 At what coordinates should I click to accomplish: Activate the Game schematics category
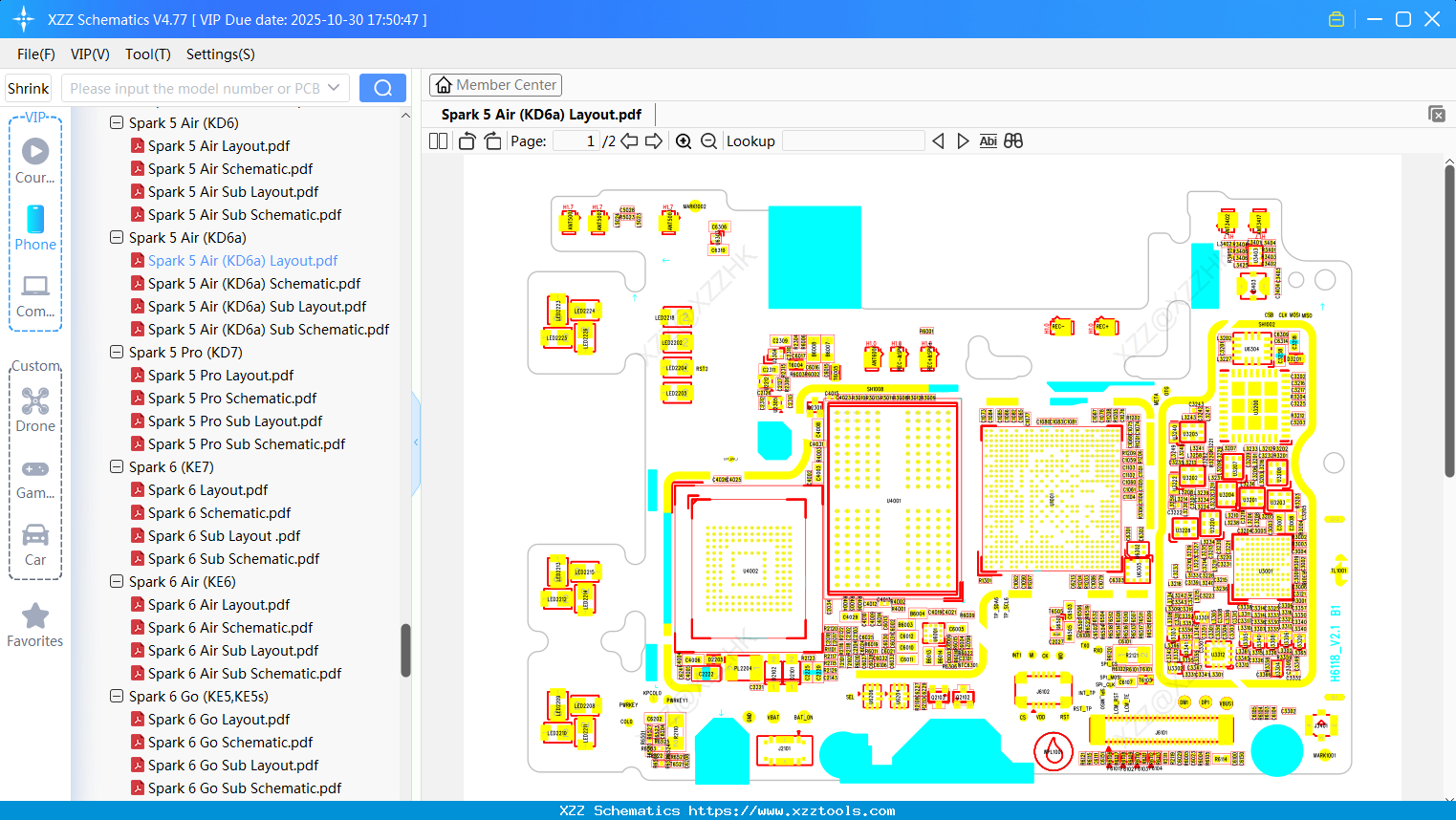click(x=35, y=478)
